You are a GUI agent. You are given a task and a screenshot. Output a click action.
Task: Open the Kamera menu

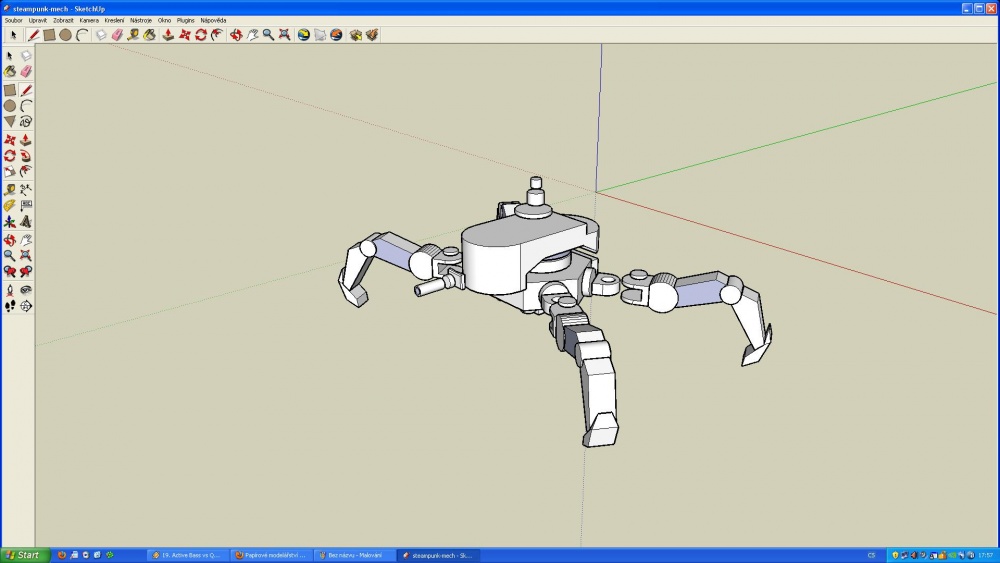[89, 20]
